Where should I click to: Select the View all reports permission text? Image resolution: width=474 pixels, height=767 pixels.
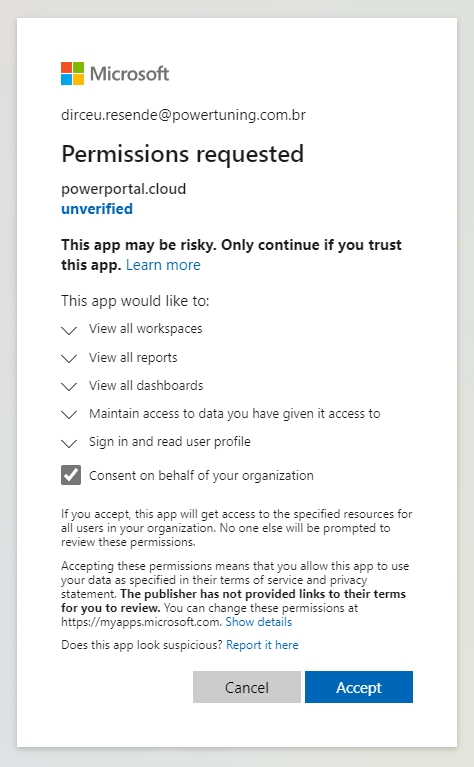(x=133, y=358)
